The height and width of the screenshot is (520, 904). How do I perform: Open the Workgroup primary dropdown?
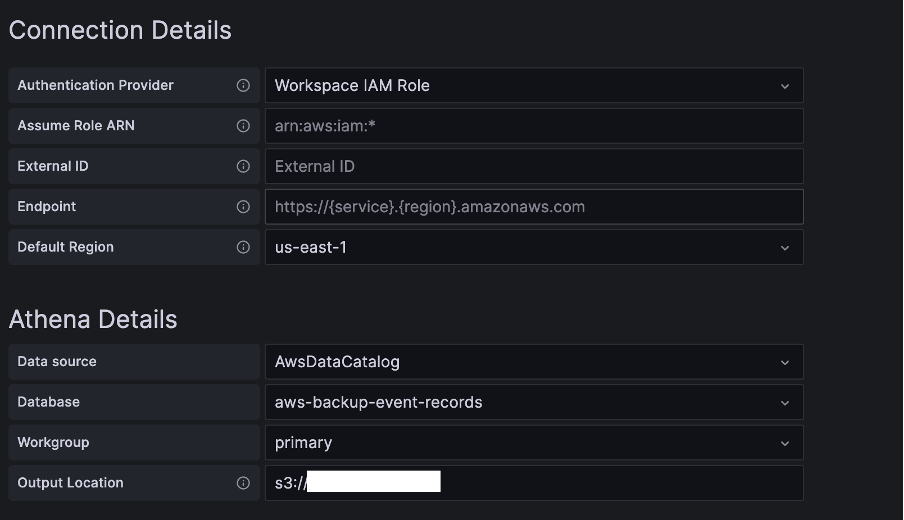point(534,442)
